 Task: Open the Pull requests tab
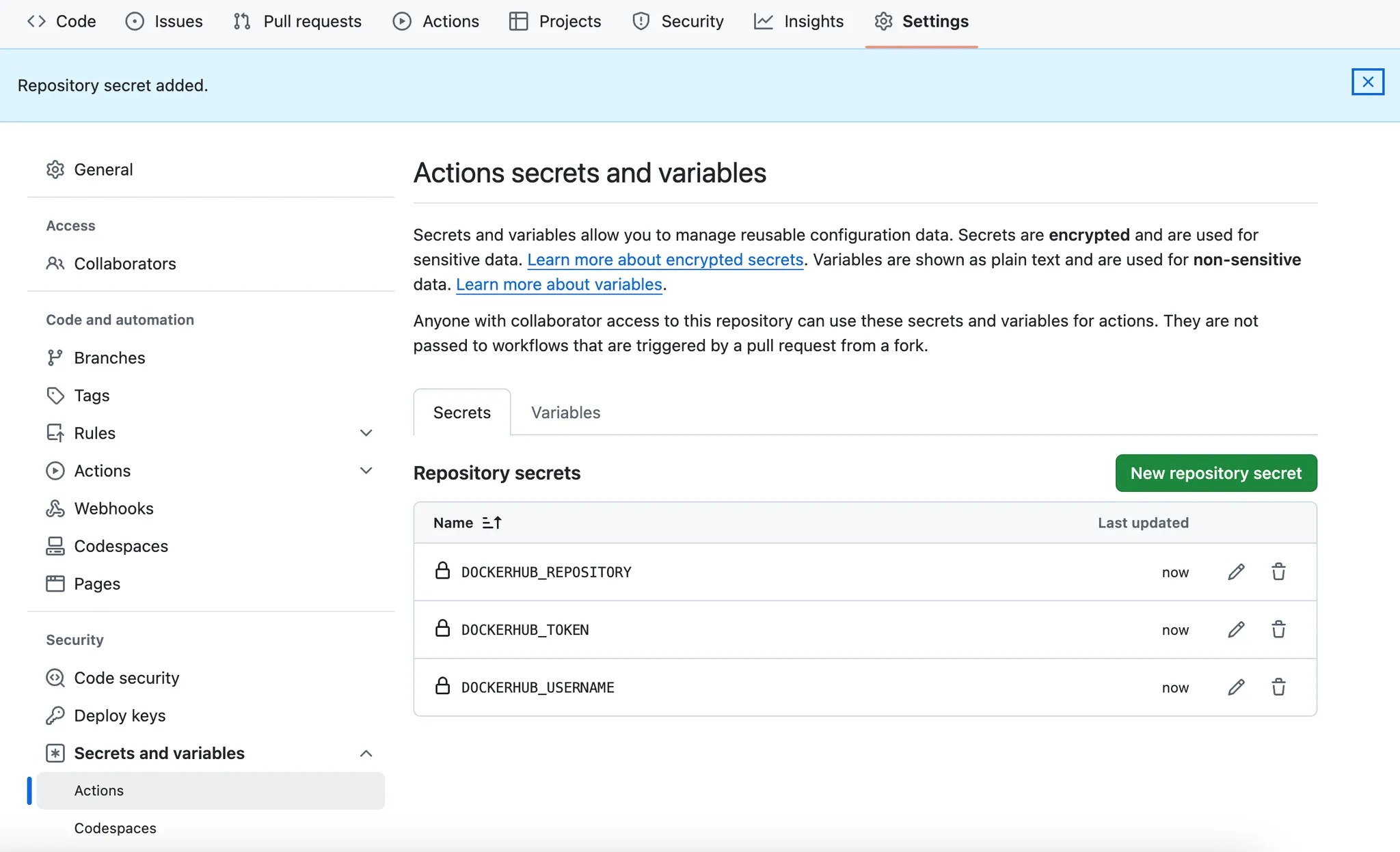coord(297,21)
